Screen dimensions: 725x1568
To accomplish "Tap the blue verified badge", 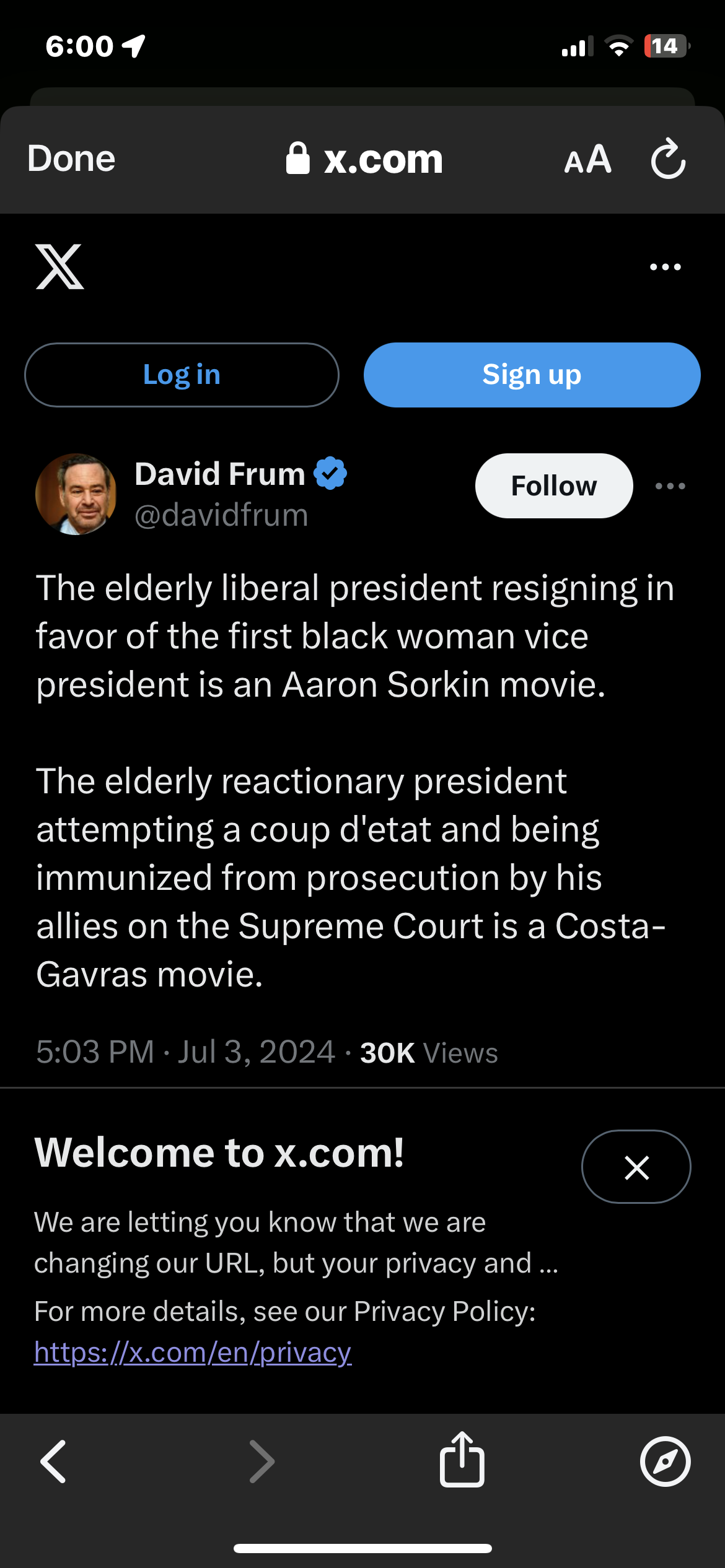I will coord(330,474).
